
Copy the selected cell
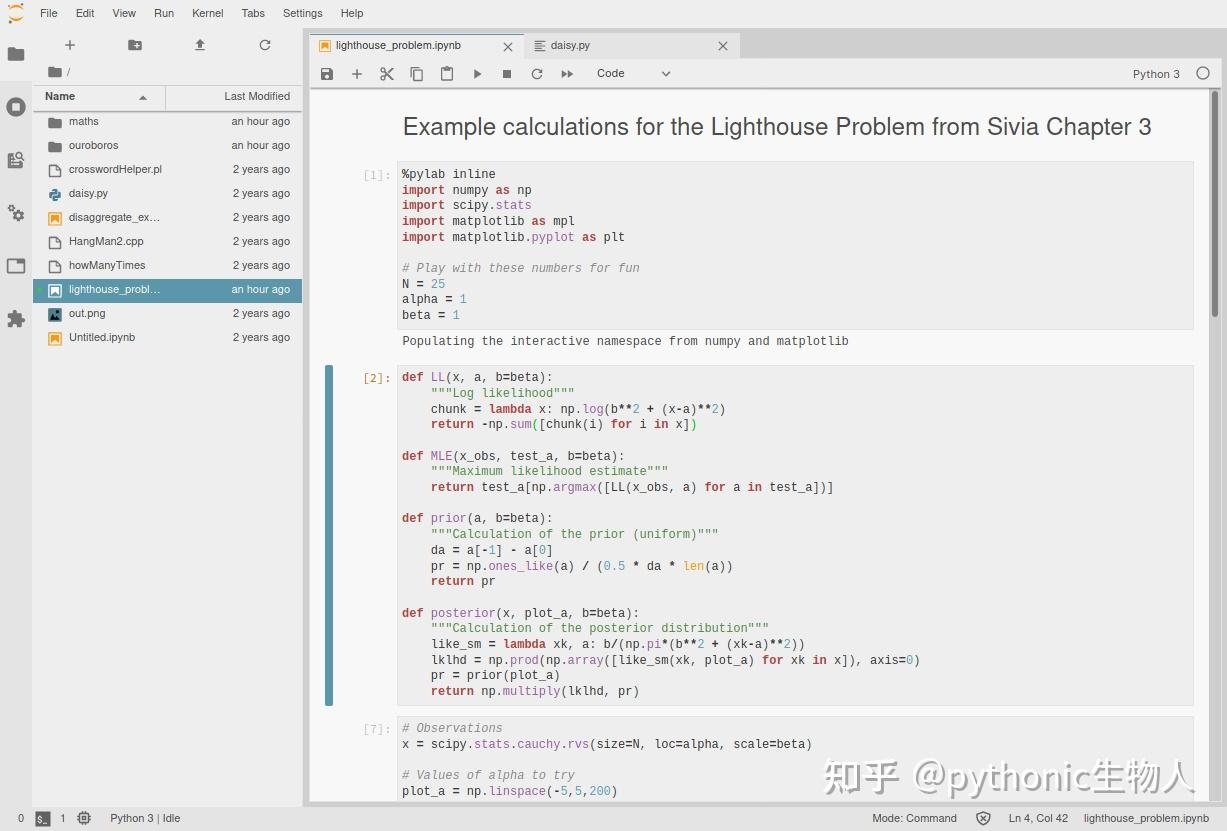tap(417, 73)
